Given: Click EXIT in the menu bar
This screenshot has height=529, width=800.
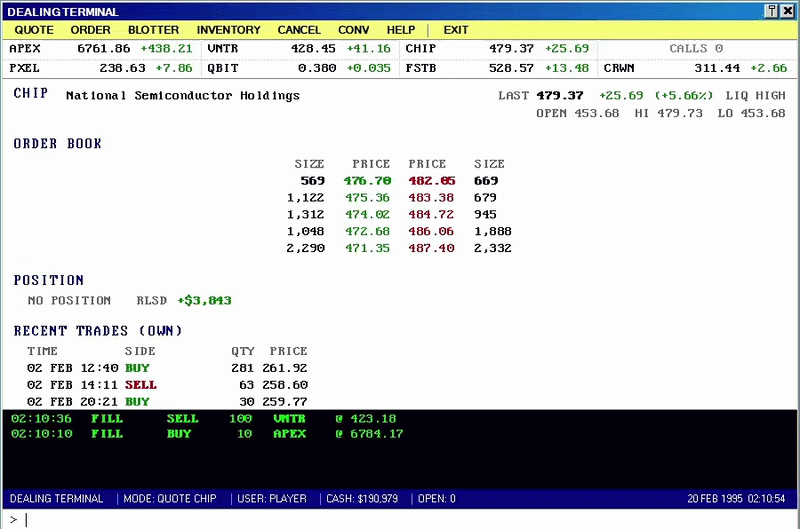Looking at the screenshot, I should pyautogui.click(x=456, y=30).
